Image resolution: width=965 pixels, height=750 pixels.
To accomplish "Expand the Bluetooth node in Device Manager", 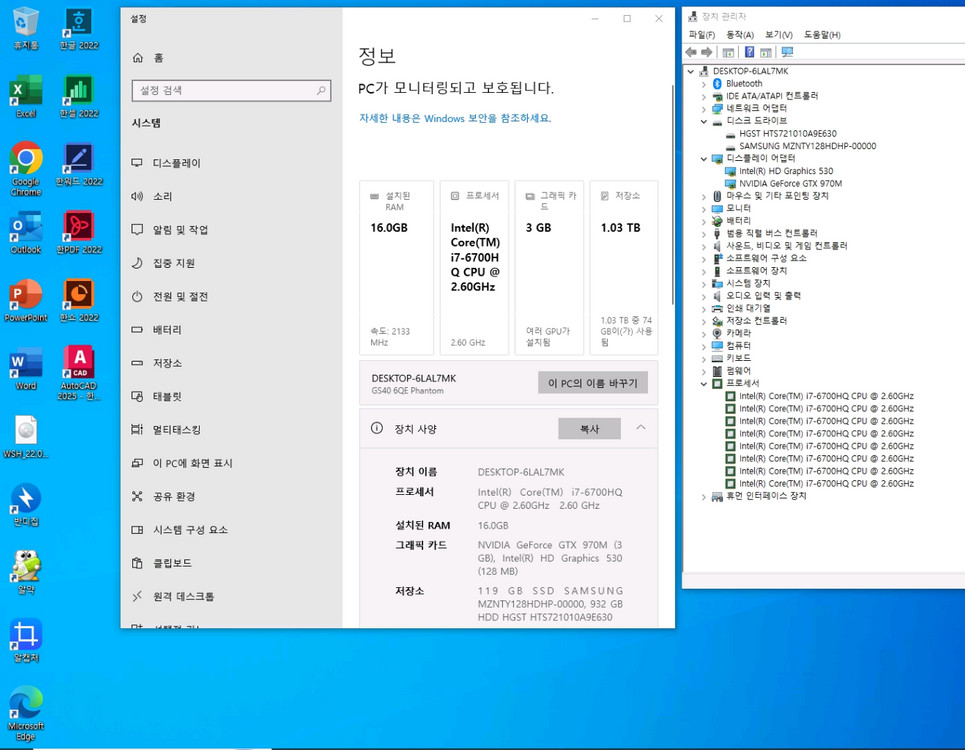I will pyautogui.click(x=703, y=84).
